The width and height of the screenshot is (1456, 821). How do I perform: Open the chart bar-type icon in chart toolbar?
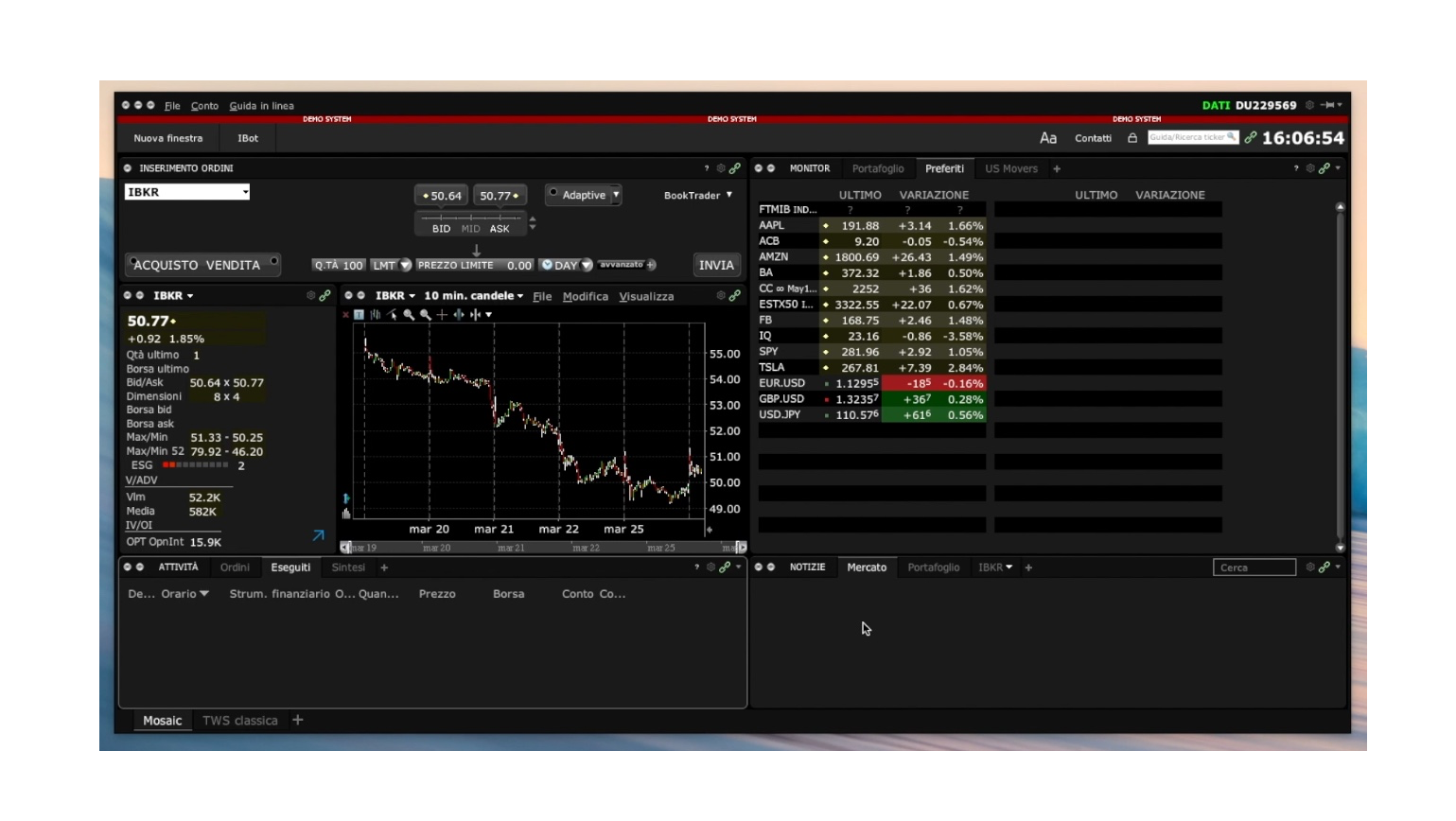point(376,315)
